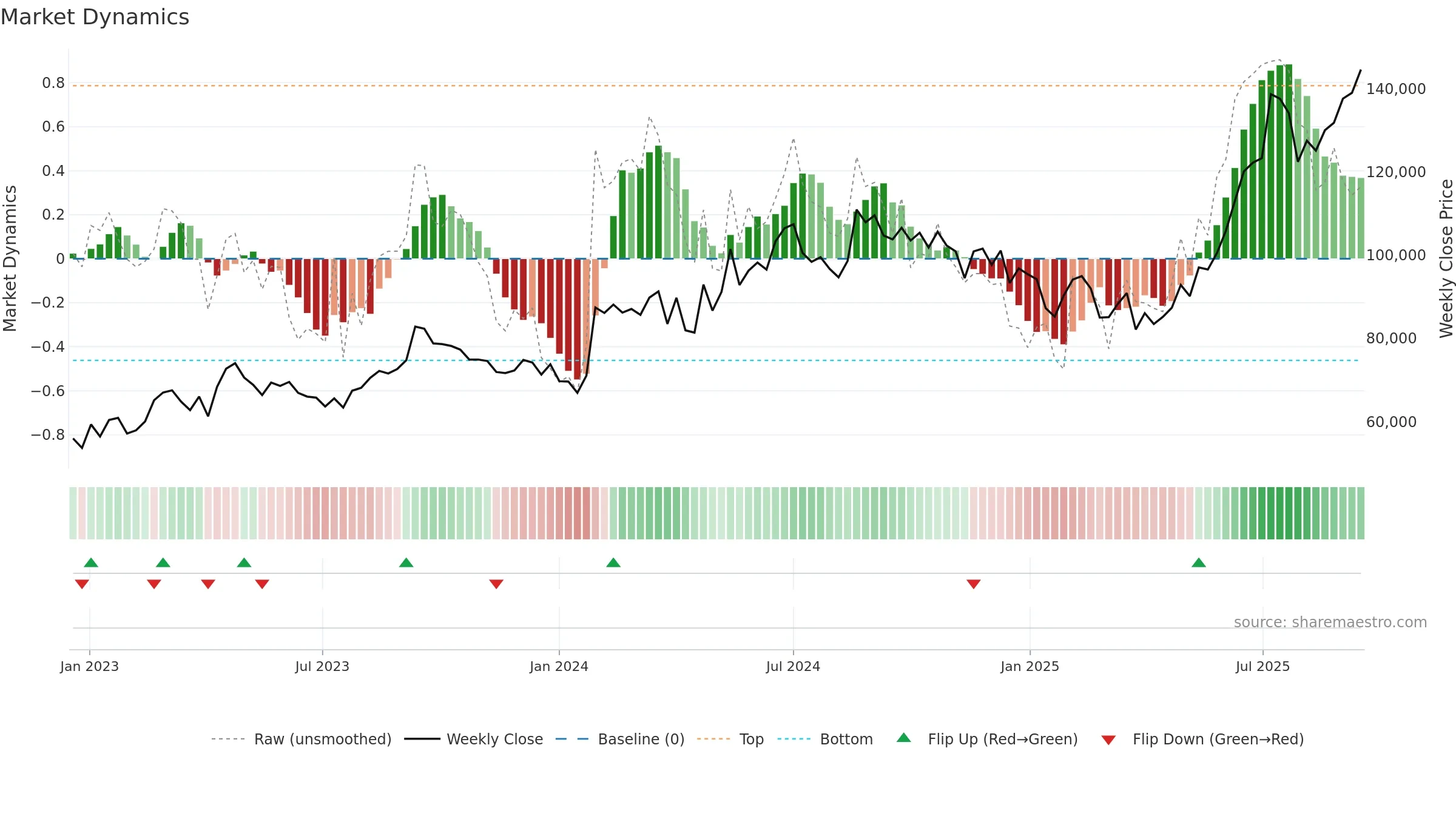Viewport: 1456px width, 819px height.
Task: Select the earliest green flip-up marker near Jan 2023
Action: tap(91, 562)
